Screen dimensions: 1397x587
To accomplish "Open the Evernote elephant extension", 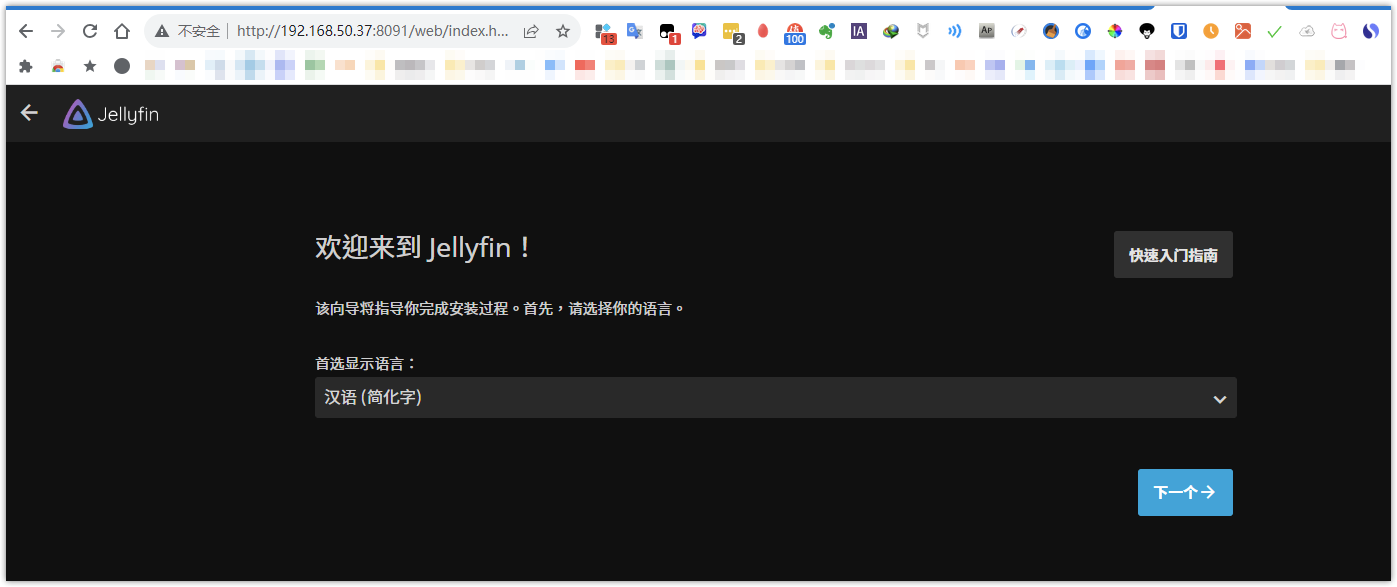I will (826, 31).
